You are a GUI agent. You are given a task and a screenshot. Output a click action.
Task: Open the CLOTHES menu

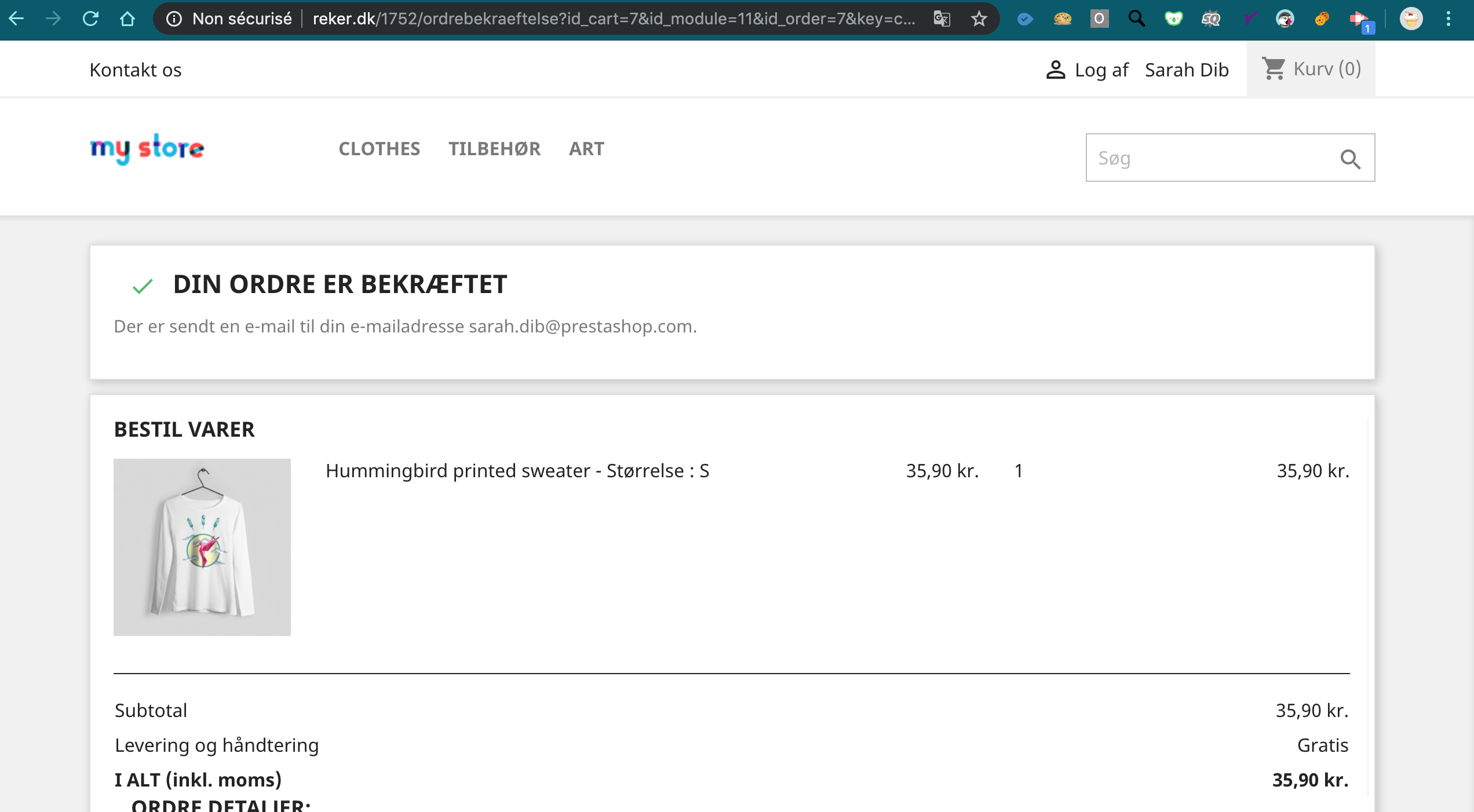(379, 149)
